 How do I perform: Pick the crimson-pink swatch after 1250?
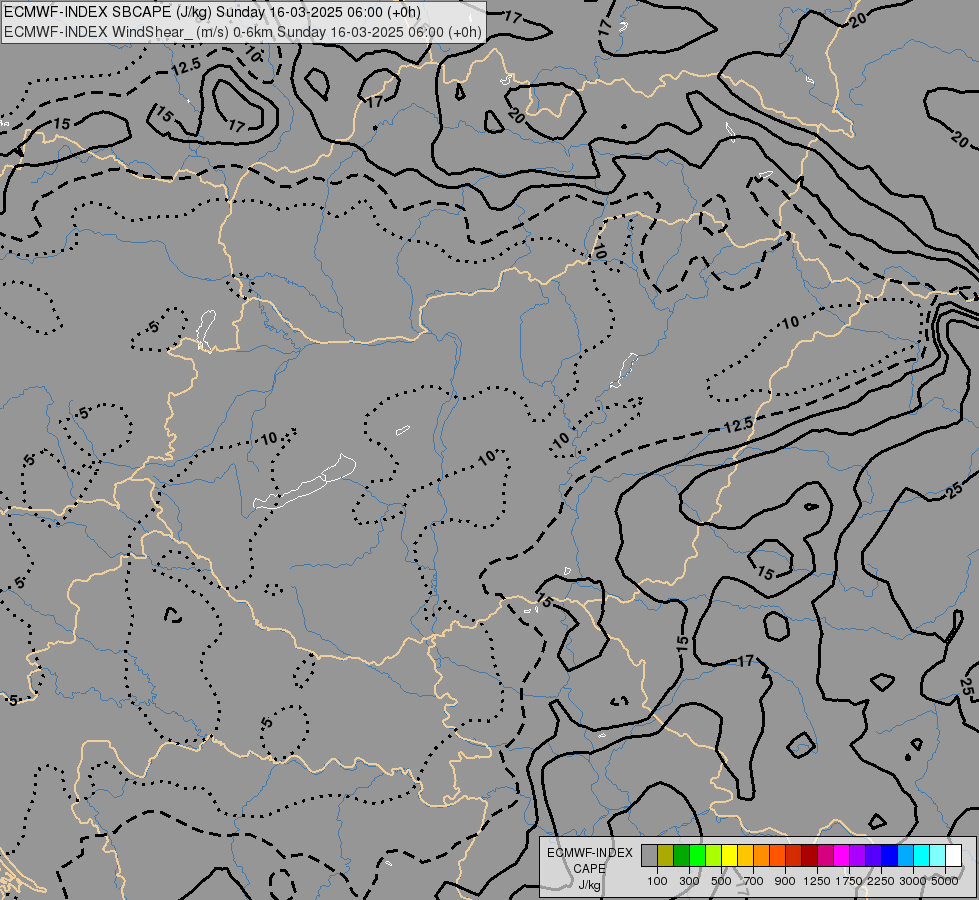pos(825,855)
